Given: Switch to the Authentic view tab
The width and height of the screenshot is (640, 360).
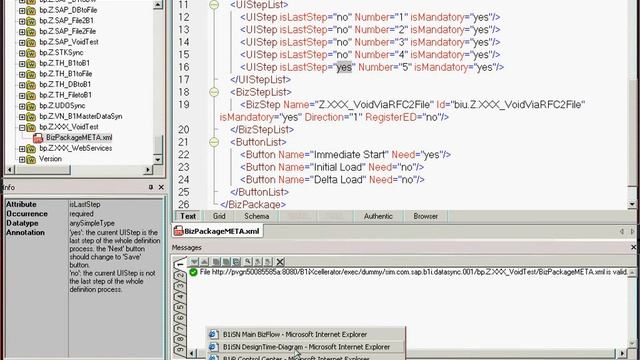Looking at the screenshot, I should click(x=378, y=216).
